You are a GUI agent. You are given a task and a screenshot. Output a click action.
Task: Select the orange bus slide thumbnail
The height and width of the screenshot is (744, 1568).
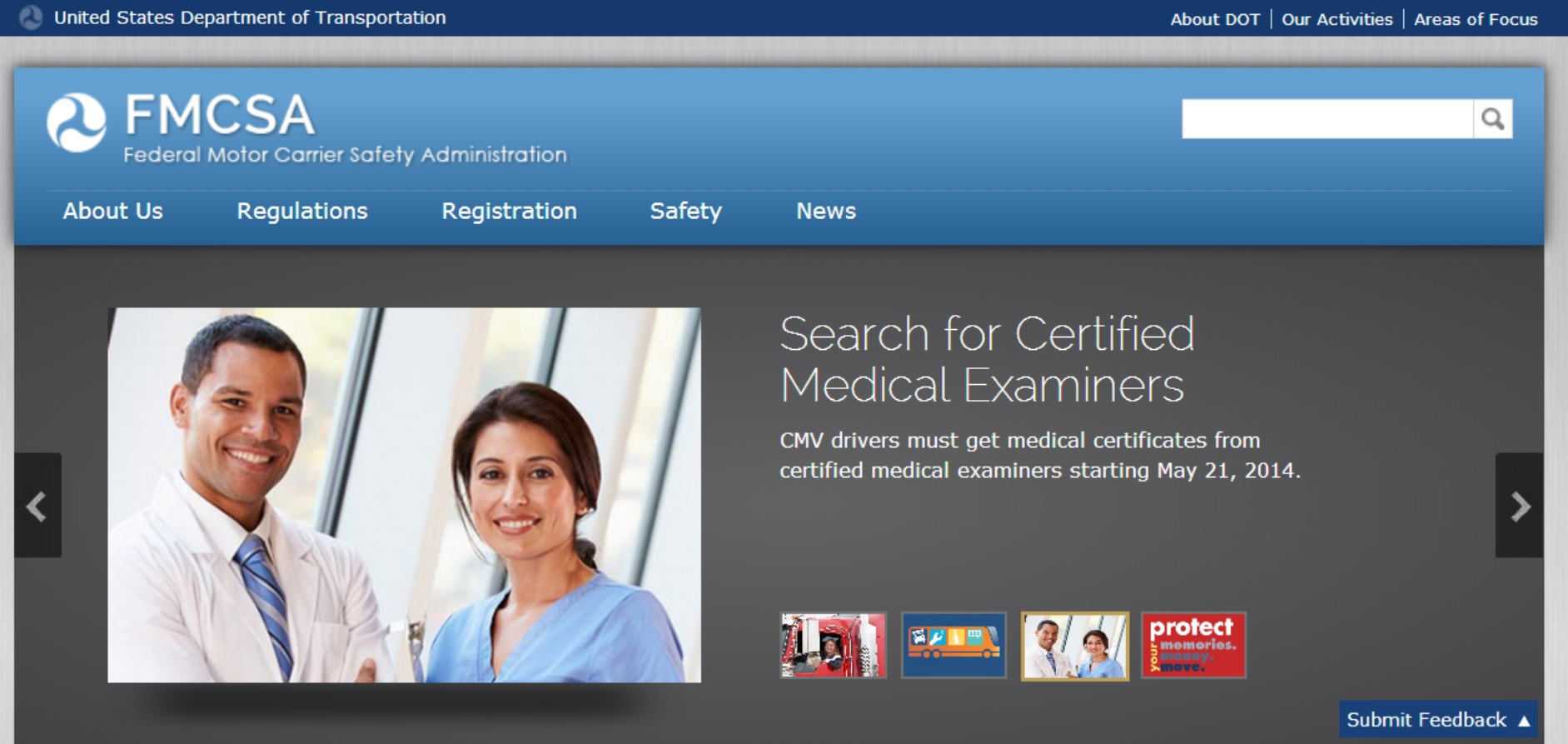(x=953, y=646)
